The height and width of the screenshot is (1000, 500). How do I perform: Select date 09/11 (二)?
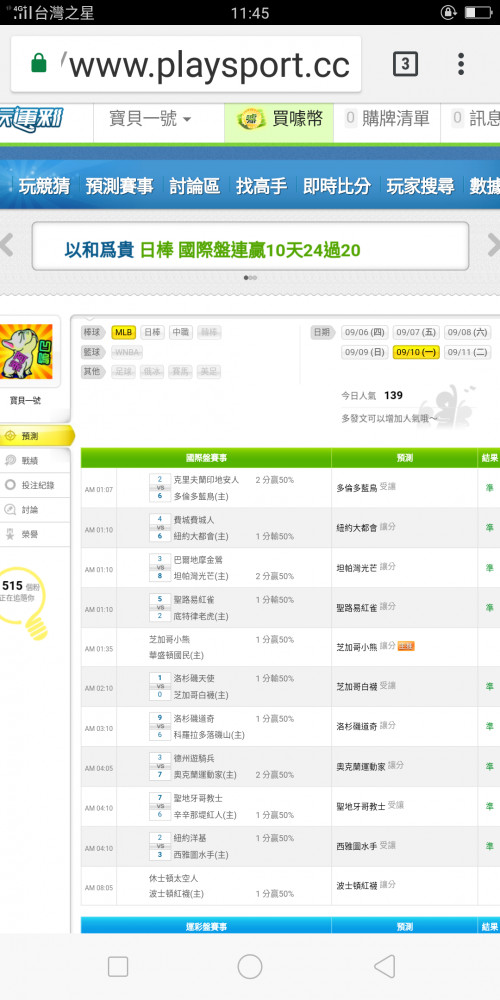(467, 352)
